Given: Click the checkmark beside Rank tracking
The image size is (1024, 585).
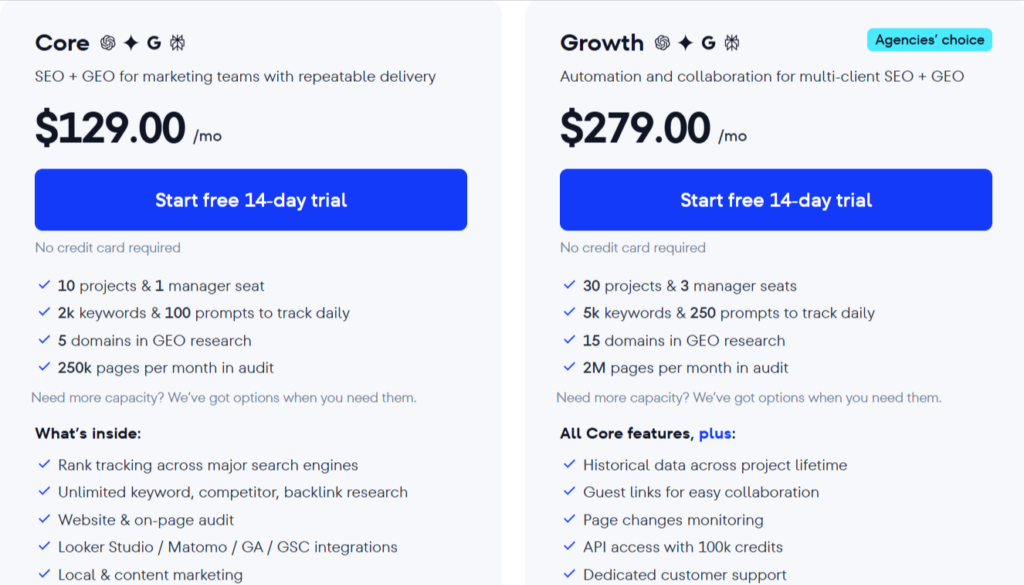Looking at the screenshot, I should (43, 465).
